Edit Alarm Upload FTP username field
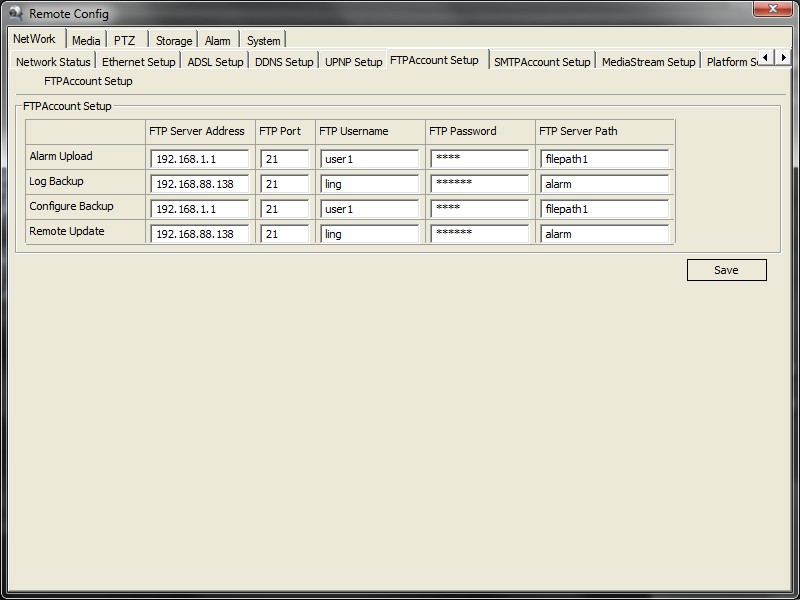This screenshot has width=800, height=600. 369,159
